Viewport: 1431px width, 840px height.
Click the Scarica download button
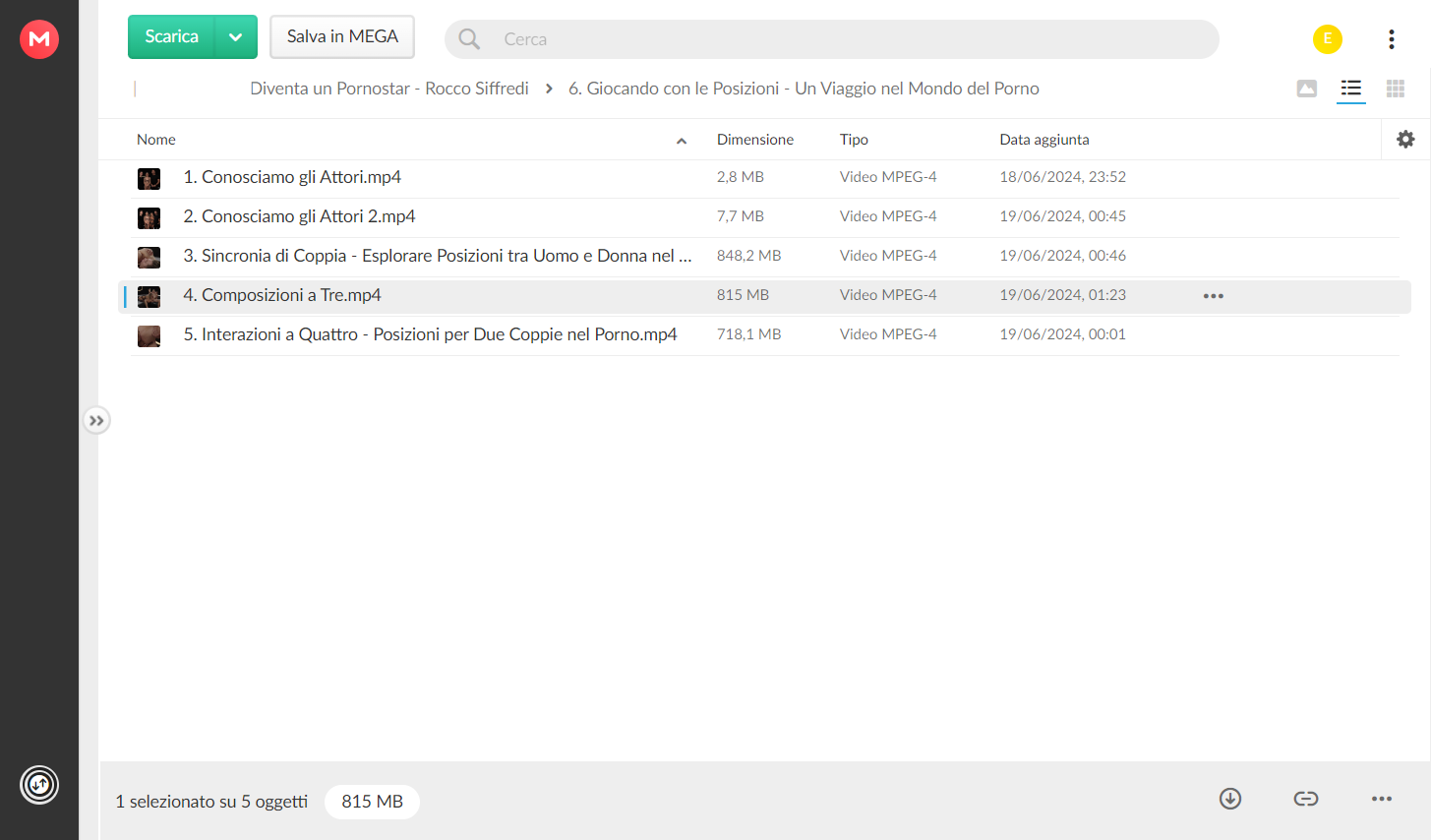click(x=172, y=37)
